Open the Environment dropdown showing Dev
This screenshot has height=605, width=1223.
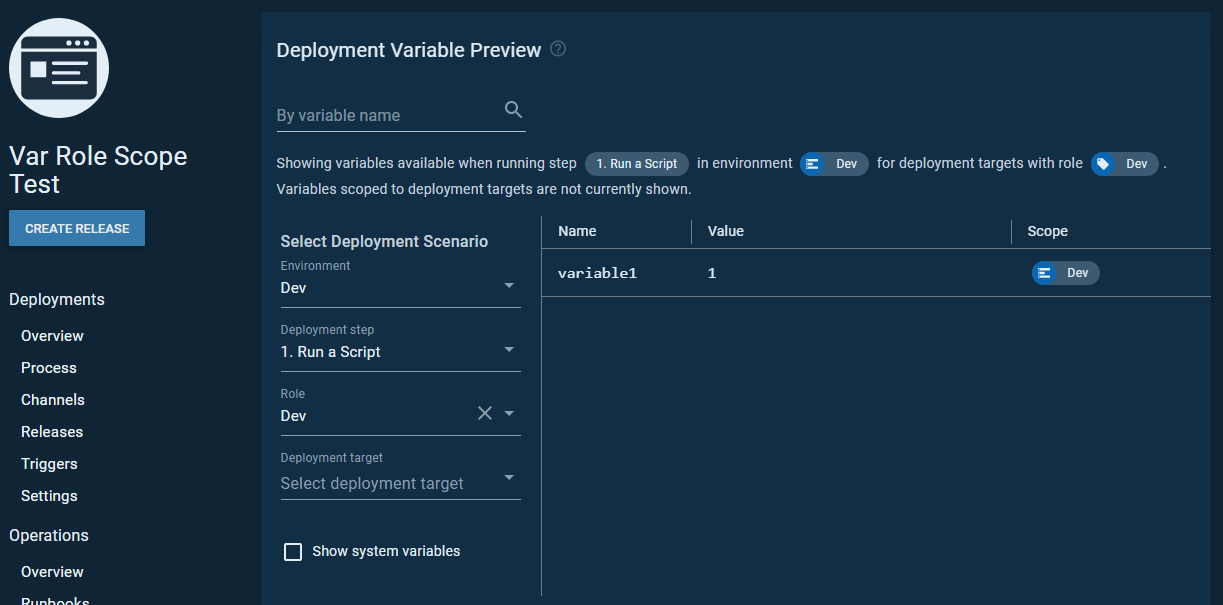[x=400, y=287]
